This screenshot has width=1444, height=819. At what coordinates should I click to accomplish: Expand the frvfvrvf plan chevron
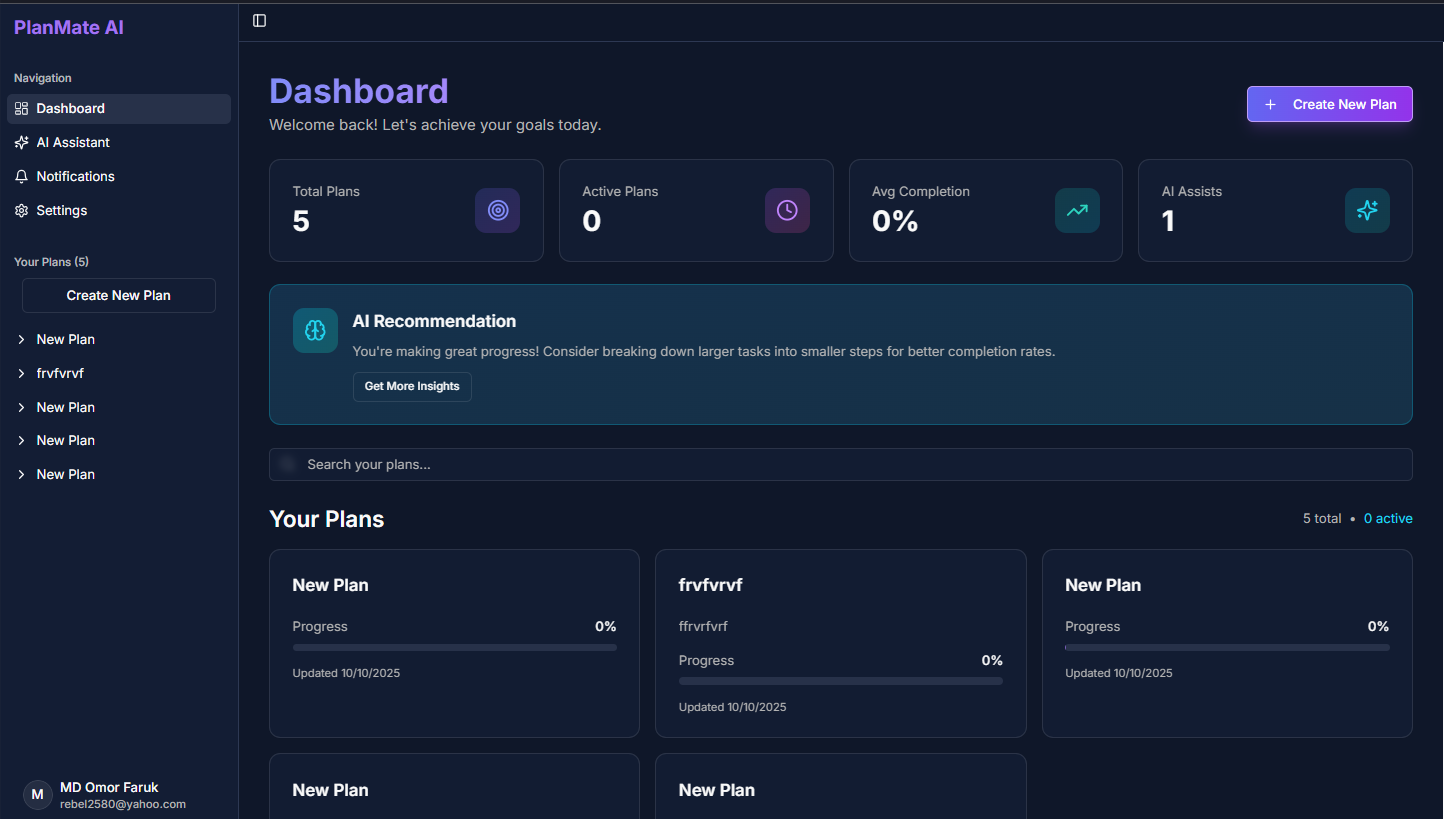point(21,374)
